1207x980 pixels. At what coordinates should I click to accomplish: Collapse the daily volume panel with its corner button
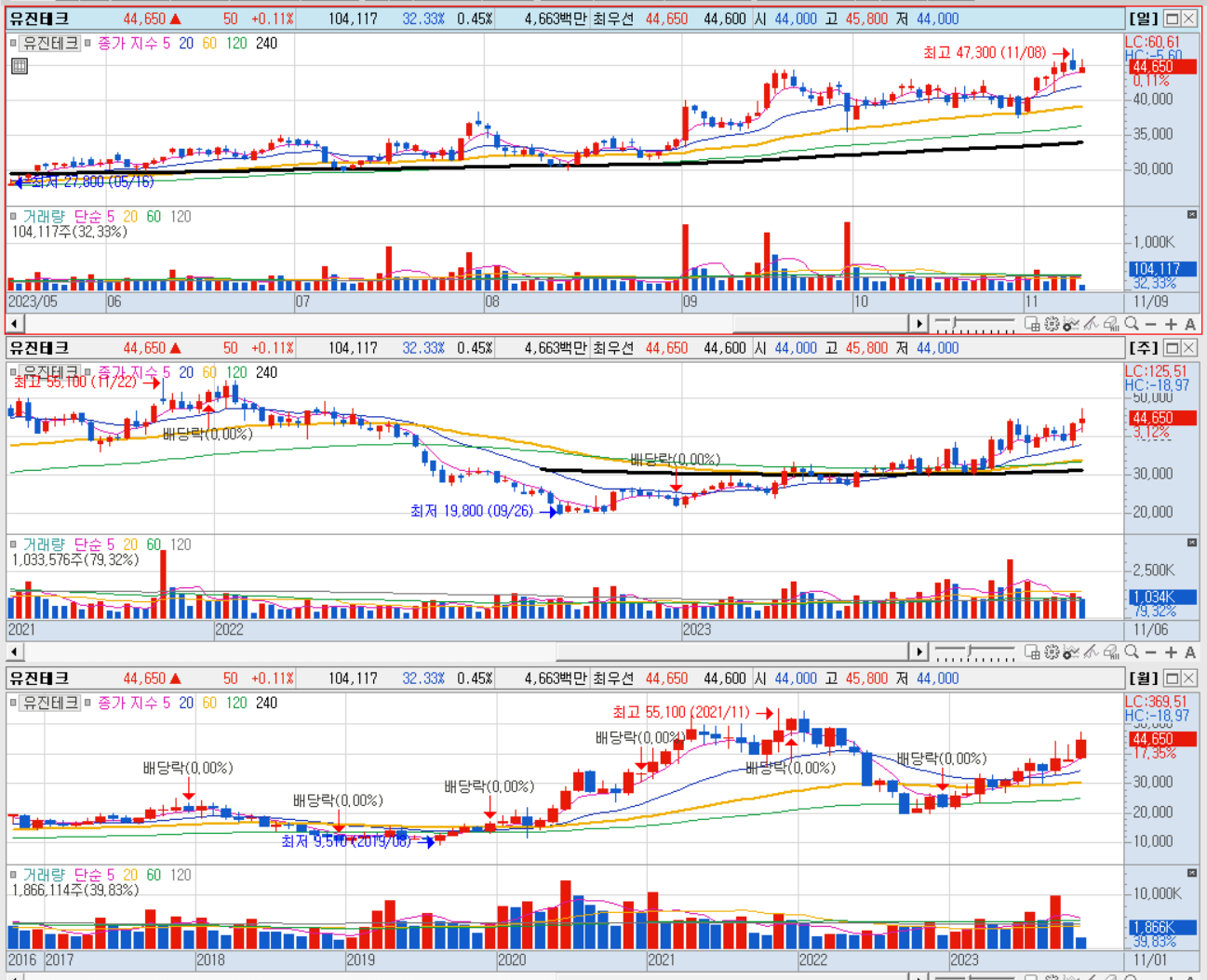click(x=1192, y=215)
